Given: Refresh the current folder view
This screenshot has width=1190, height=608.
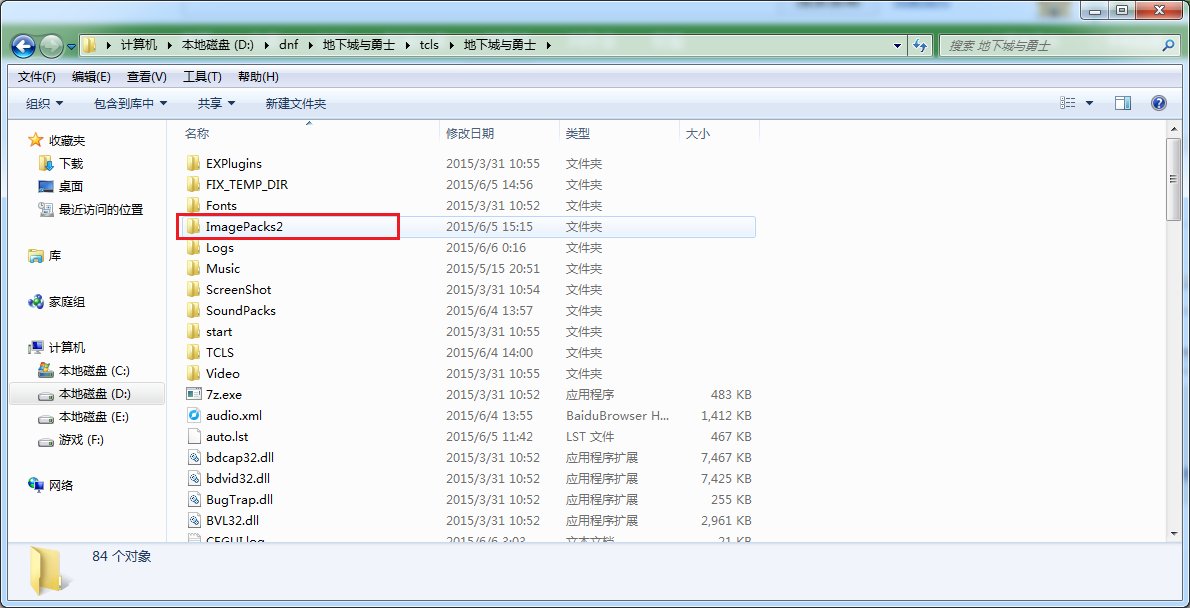Looking at the screenshot, I should pos(919,44).
